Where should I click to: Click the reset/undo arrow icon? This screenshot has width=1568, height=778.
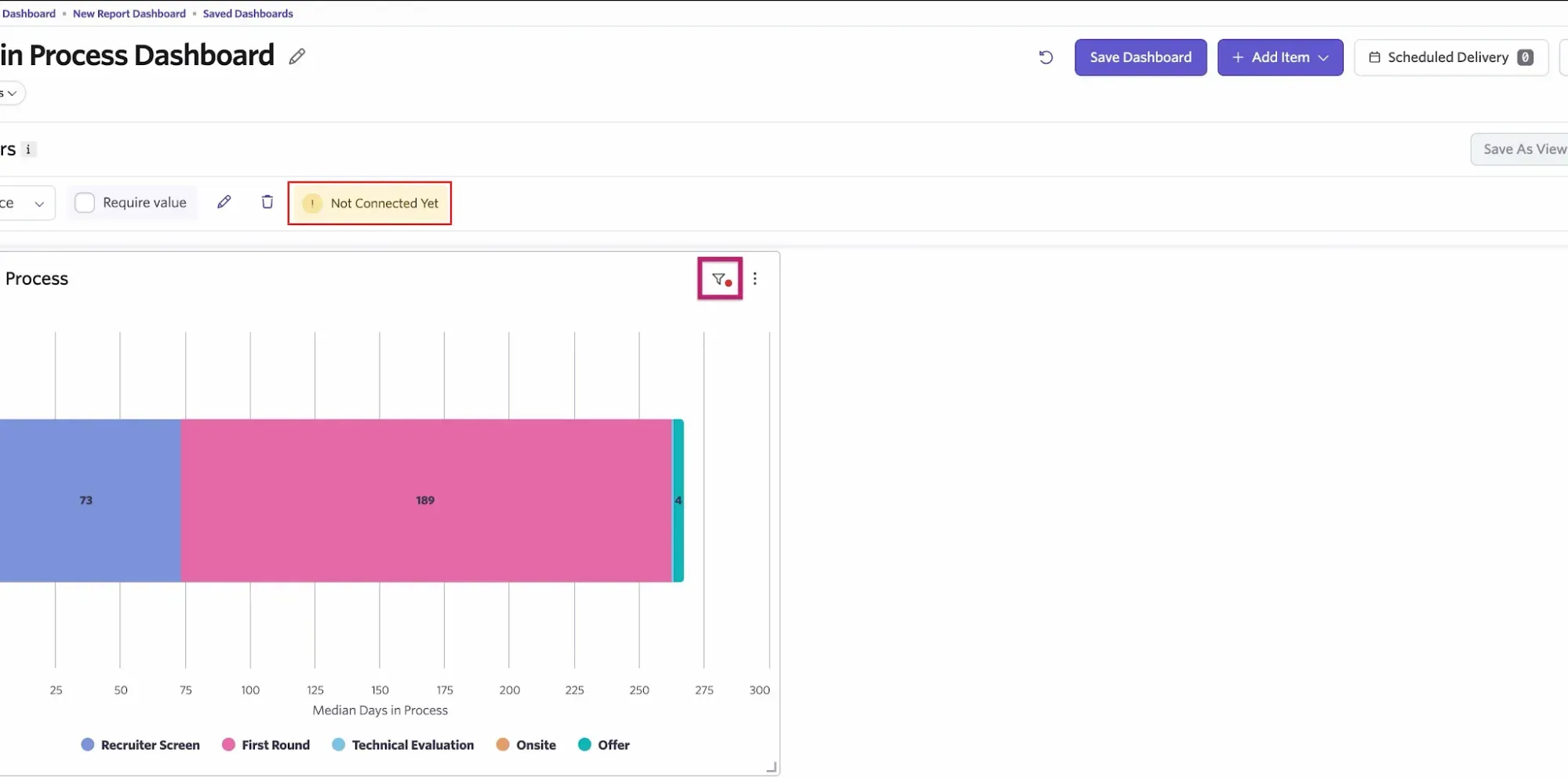click(1046, 57)
